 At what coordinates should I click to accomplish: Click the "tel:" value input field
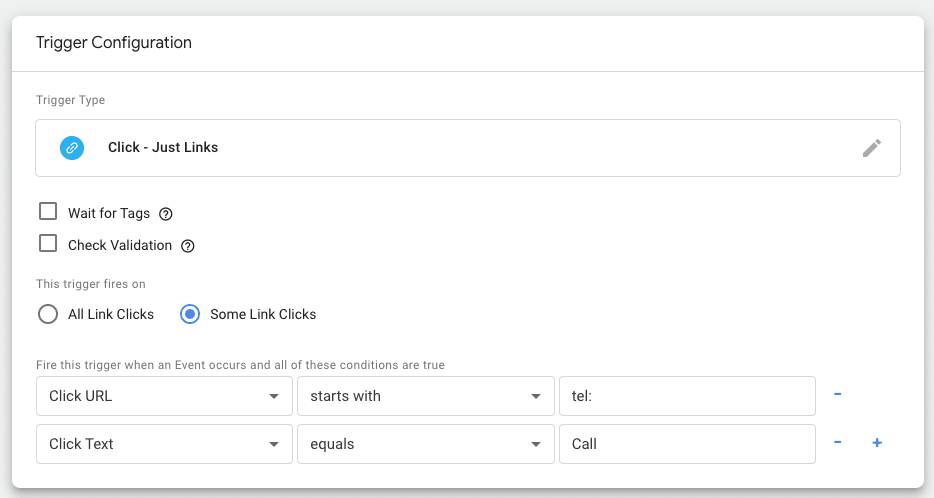pyautogui.click(x=686, y=396)
